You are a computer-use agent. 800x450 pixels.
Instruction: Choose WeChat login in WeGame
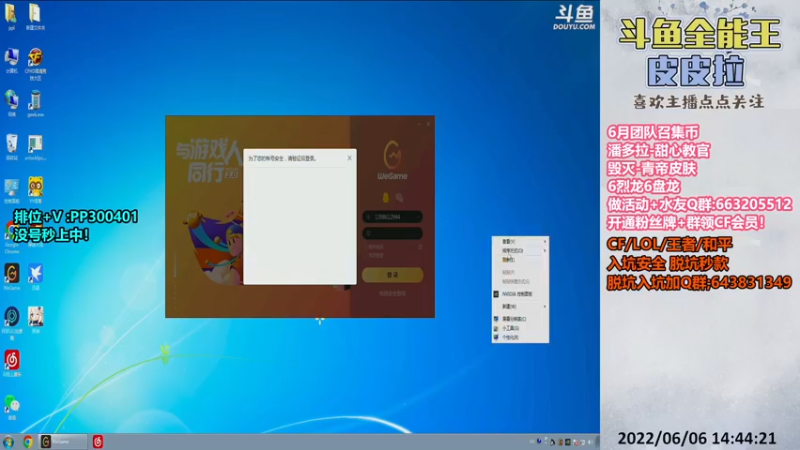(x=399, y=197)
